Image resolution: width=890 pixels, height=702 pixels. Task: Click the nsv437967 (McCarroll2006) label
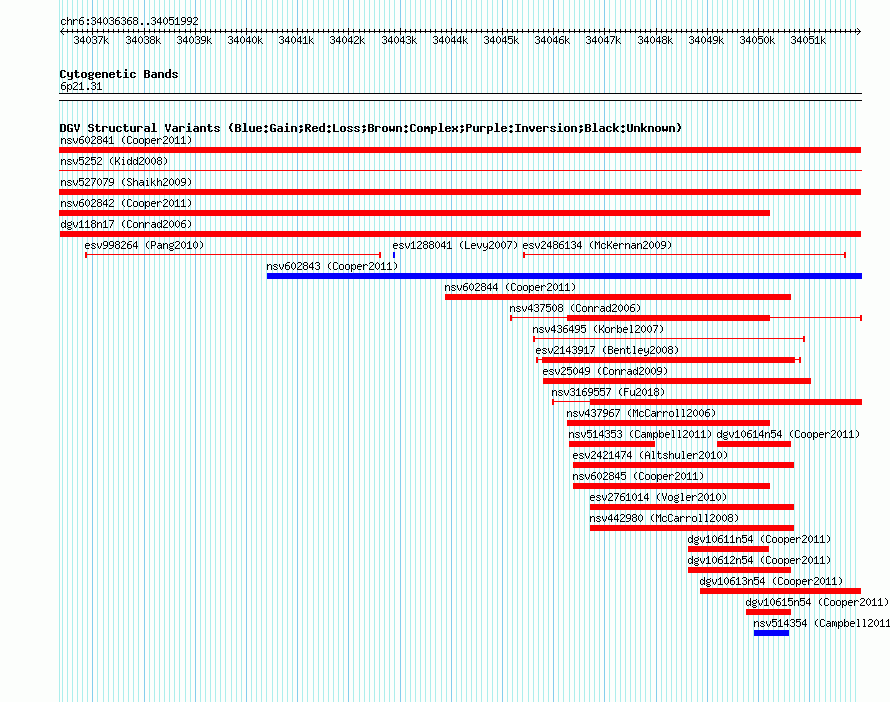pos(641,413)
